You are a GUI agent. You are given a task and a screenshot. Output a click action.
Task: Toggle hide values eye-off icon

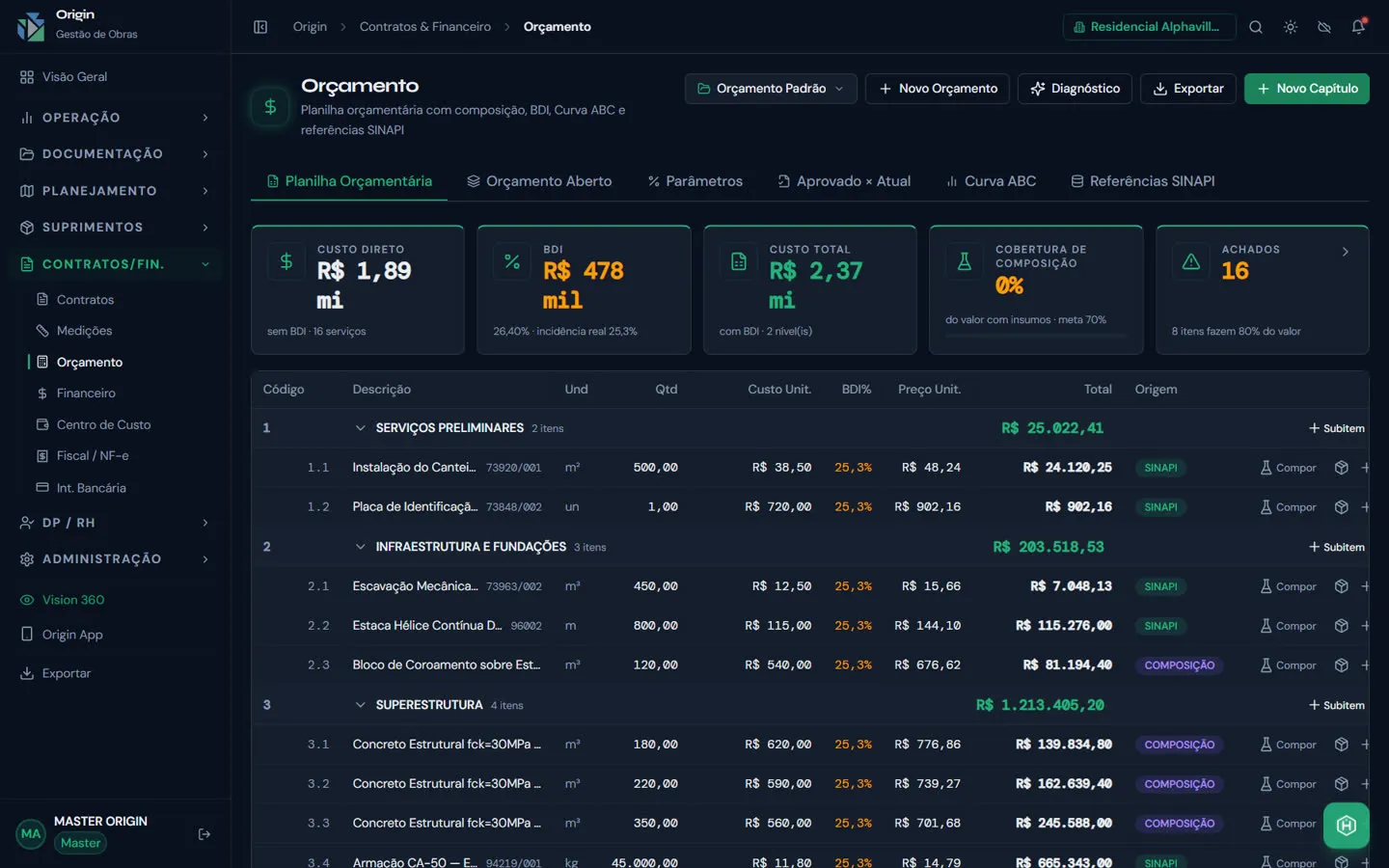point(1324,27)
